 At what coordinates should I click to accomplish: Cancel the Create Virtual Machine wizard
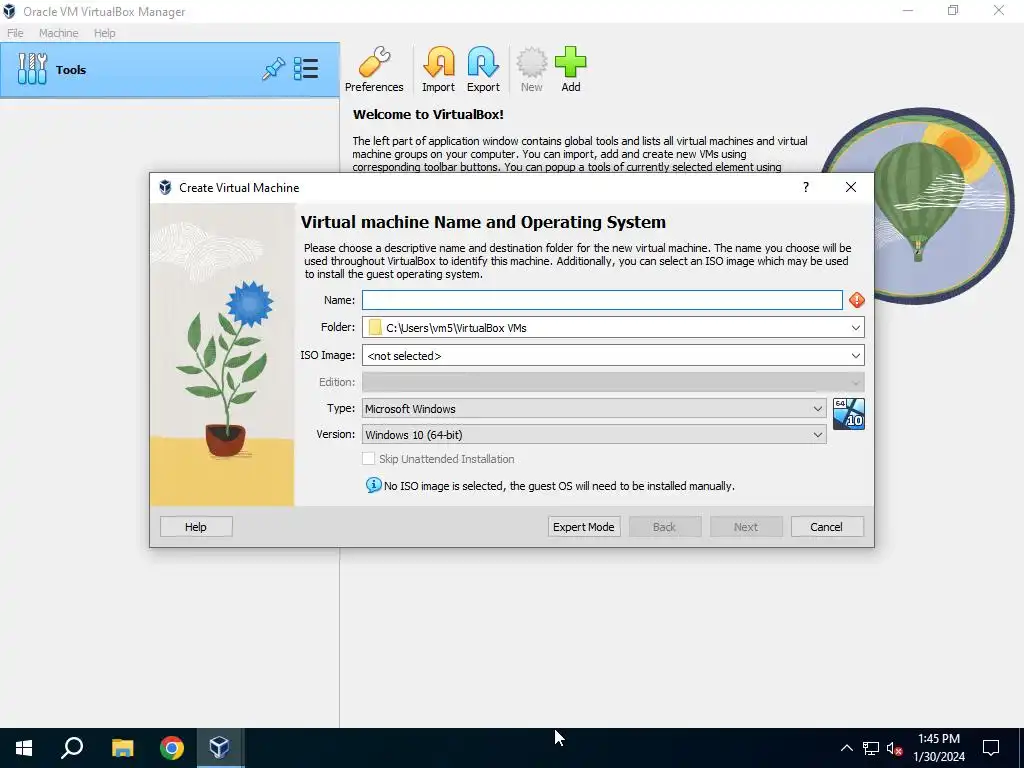click(x=827, y=527)
